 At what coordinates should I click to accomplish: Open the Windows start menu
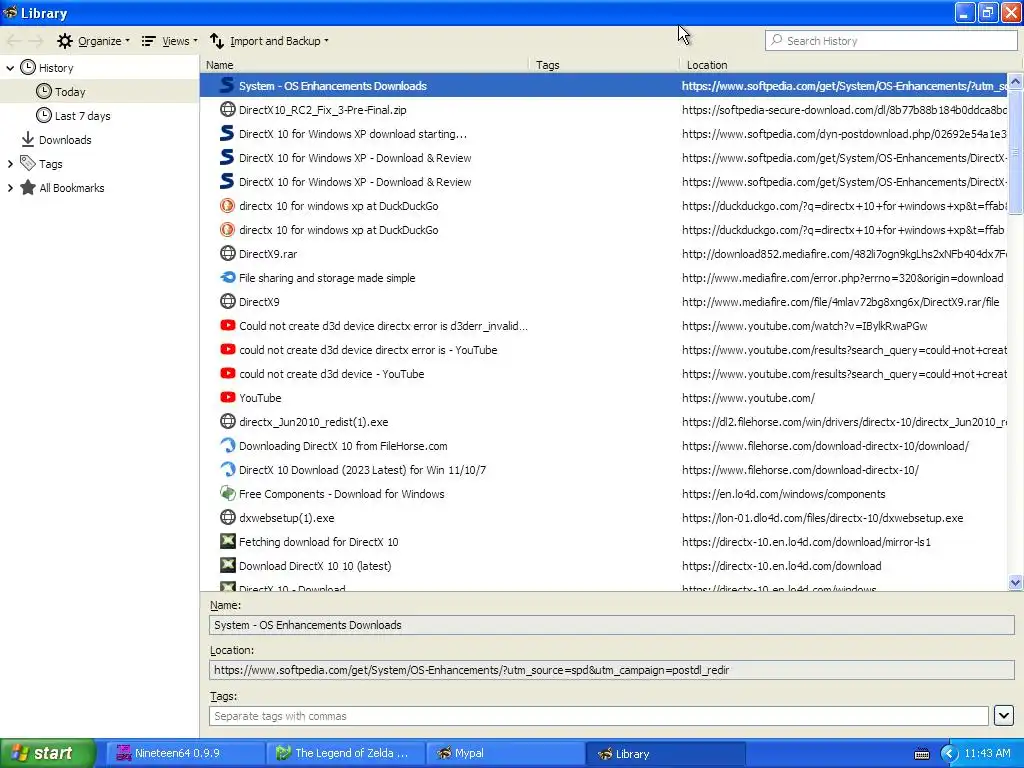pos(48,753)
